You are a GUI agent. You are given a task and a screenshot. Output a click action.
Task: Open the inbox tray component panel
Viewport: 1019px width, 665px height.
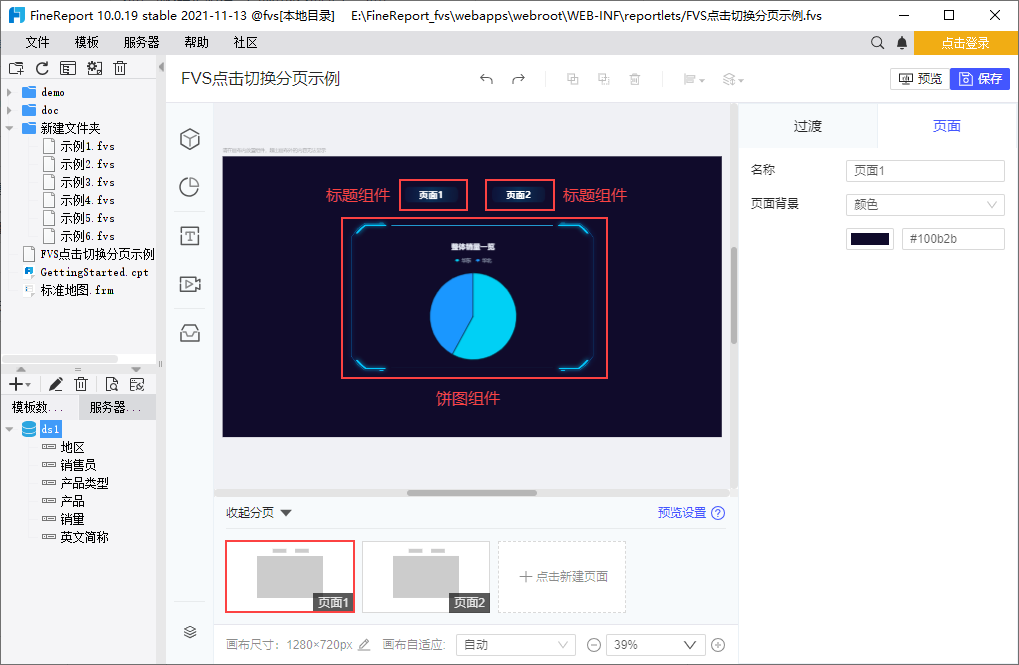[190, 333]
